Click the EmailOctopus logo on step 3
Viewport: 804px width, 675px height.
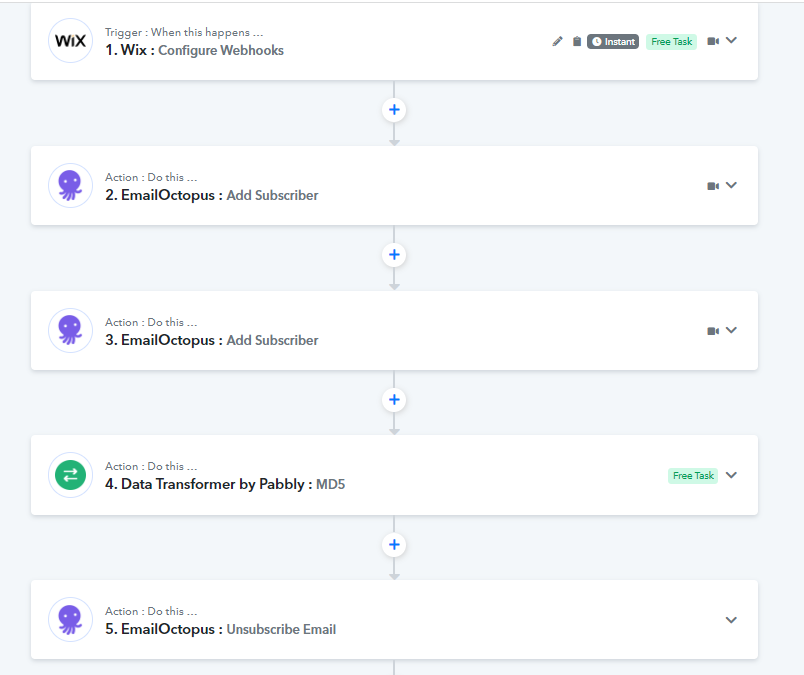click(x=70, y=330)
